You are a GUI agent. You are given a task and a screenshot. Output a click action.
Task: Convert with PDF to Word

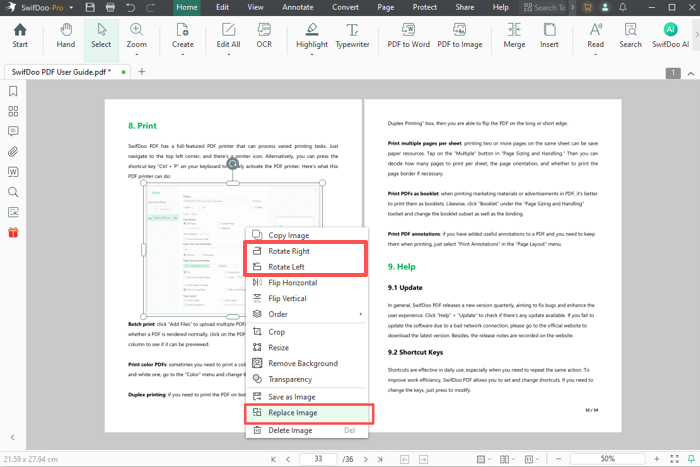(408, 36)
